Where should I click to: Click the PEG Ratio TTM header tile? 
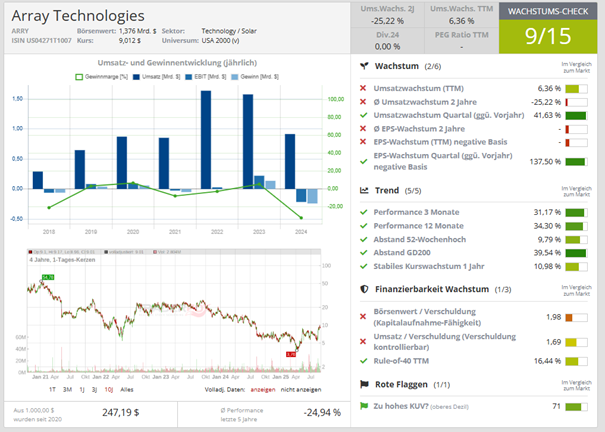pyautogui.click(x=461, y=40)
